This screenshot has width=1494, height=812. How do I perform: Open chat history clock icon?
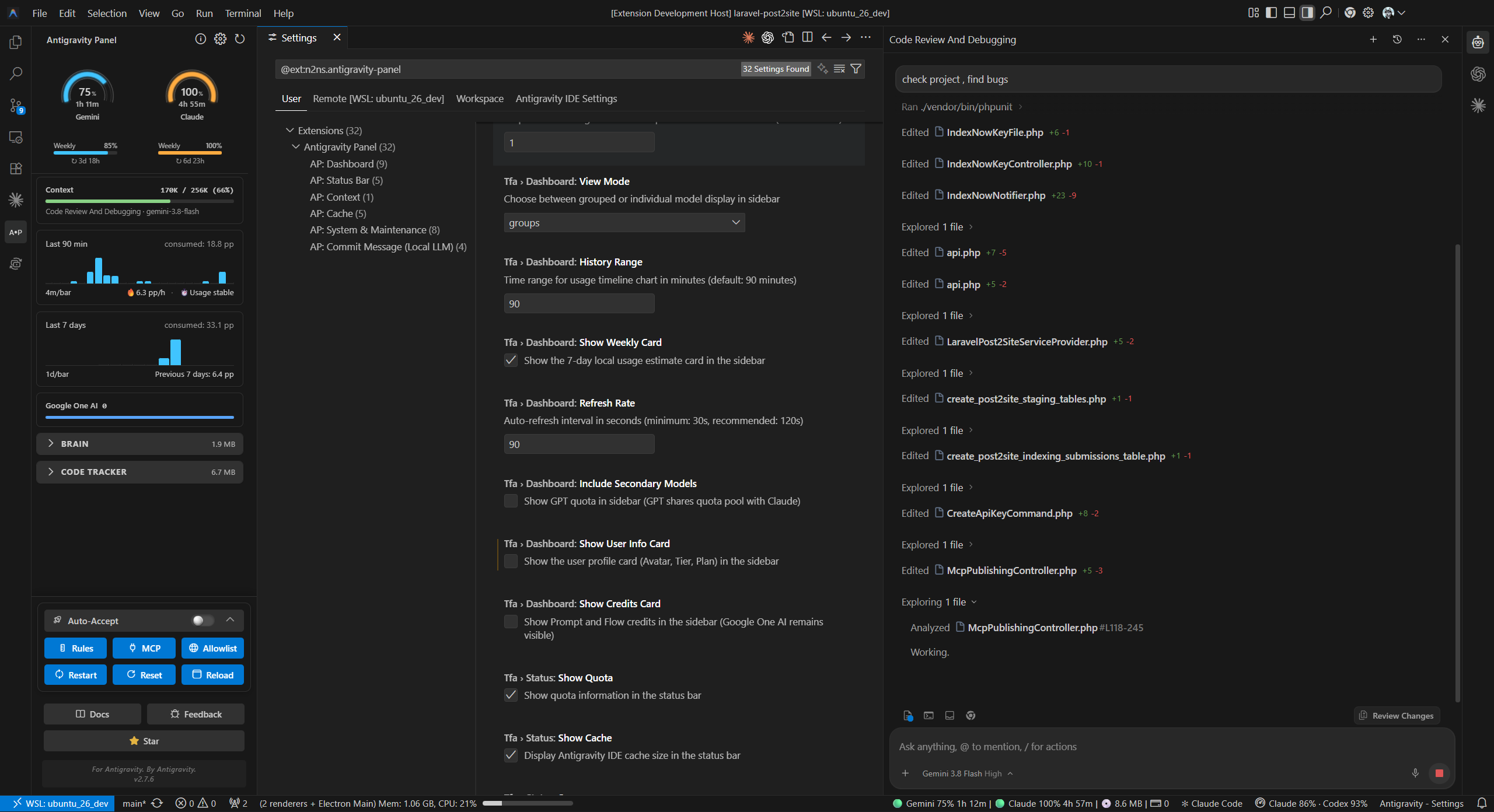tap(1397, 39)
